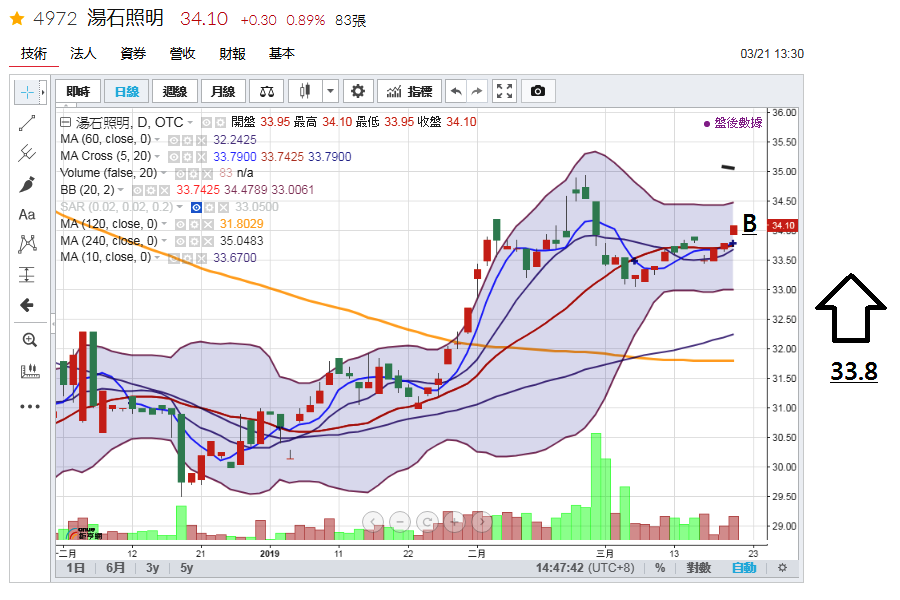Select the trend line drawing tool
The image size is (900, 600).
pyautogui.click(x=27, y=123)
